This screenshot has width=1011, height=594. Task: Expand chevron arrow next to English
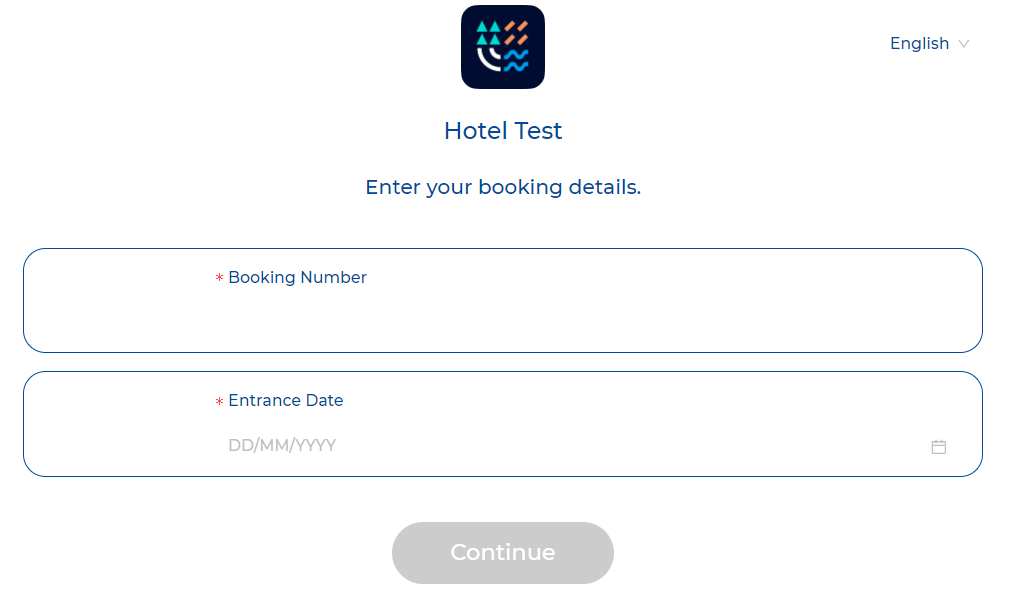click(x=963, y=44)
